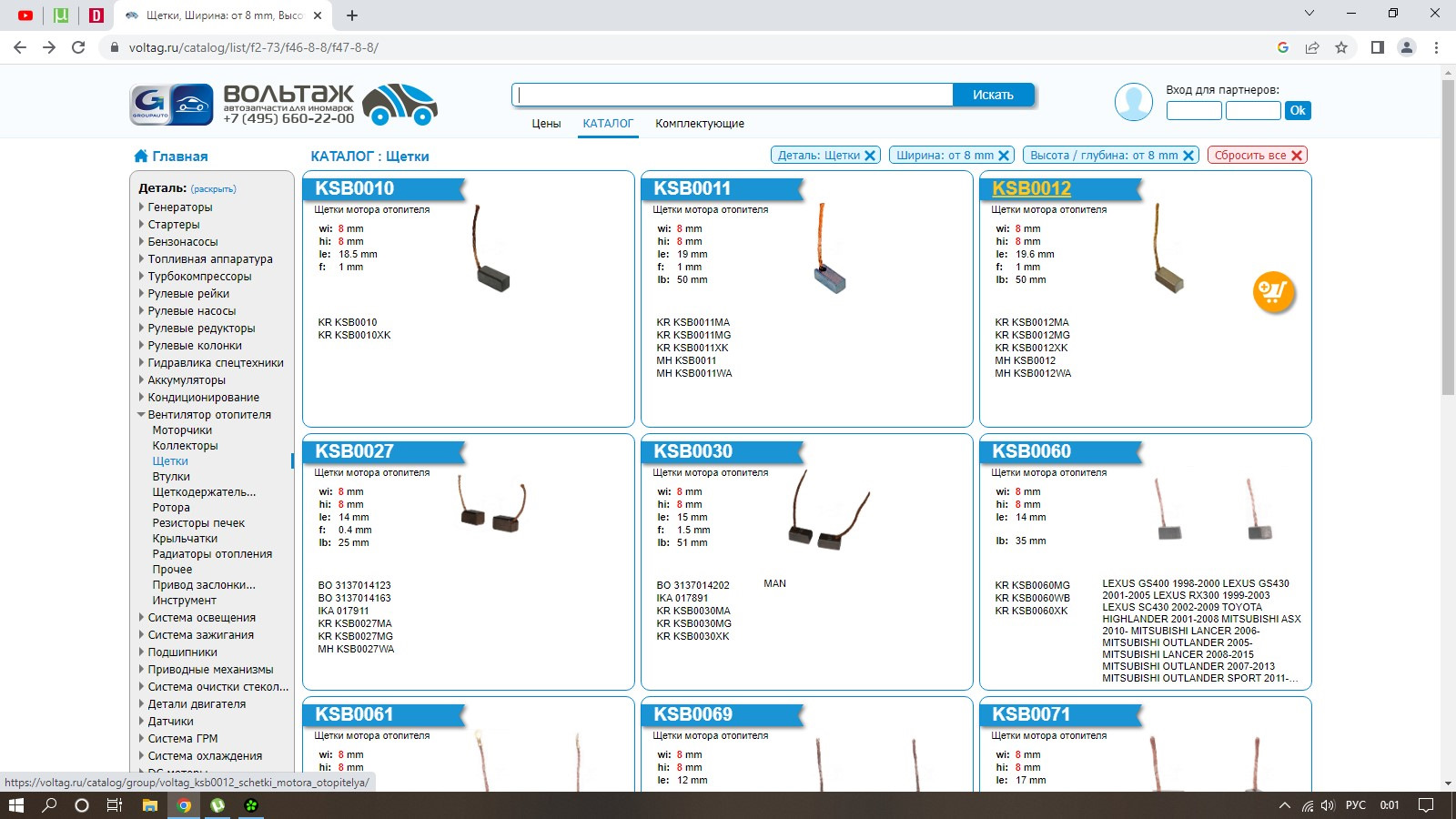The width and height of the screenshot is (1456, 819).
Task: Remove the 'Высота / глубина' filter X
Action: click(x=1188, y=156)
